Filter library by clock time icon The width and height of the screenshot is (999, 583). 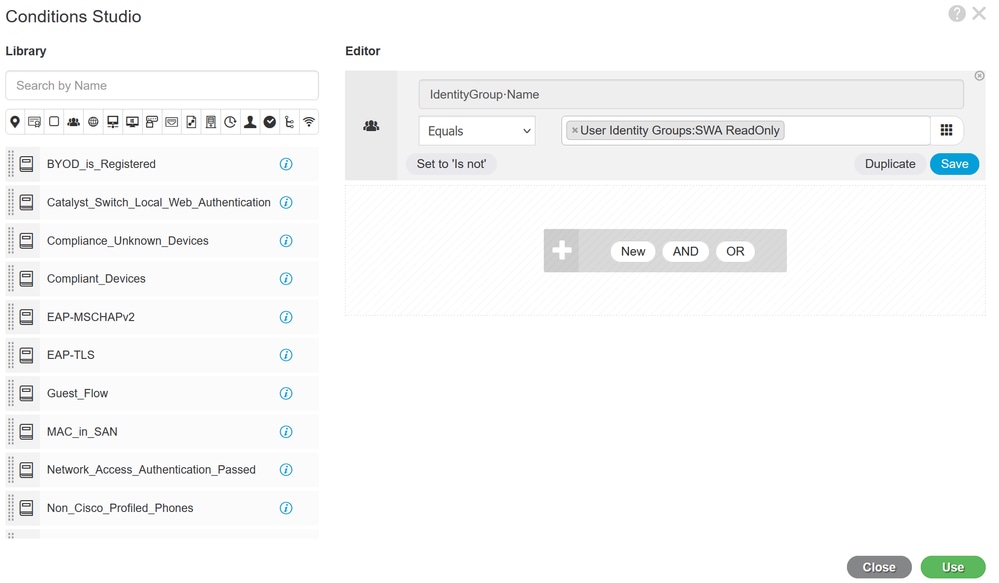coord(230,122)
